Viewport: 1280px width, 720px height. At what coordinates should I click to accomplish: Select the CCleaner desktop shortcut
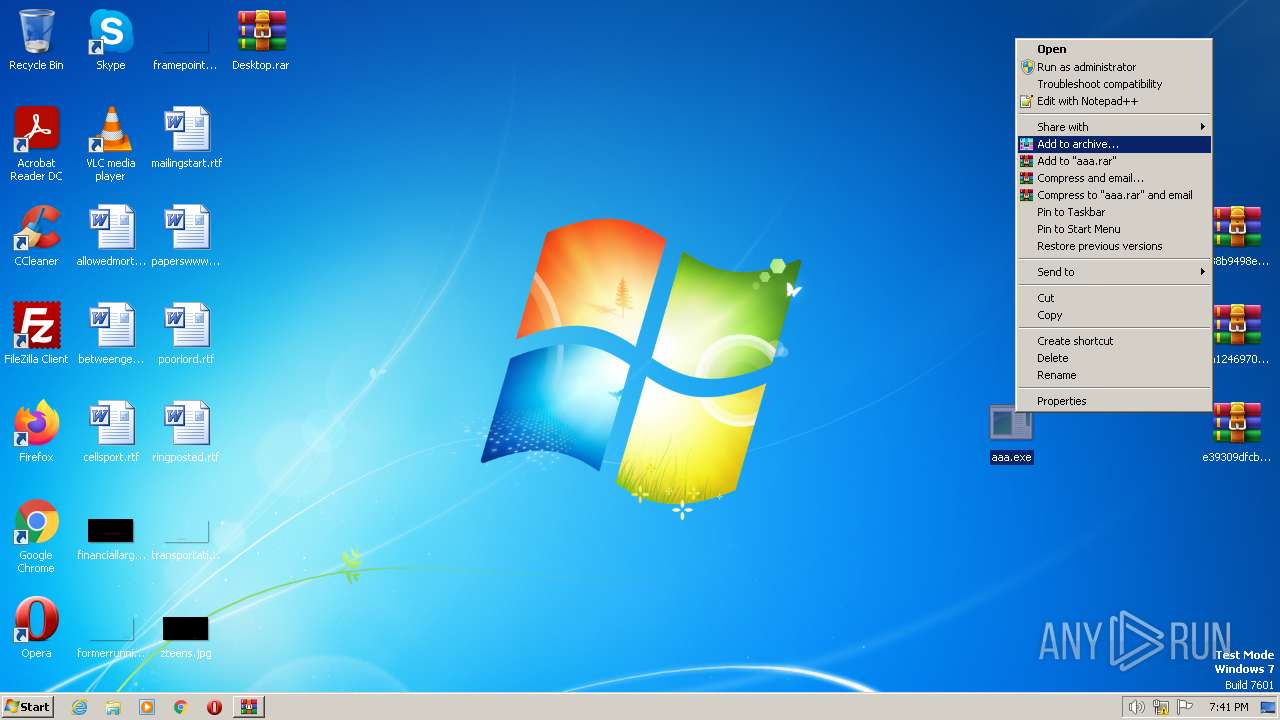pos(36,236)
